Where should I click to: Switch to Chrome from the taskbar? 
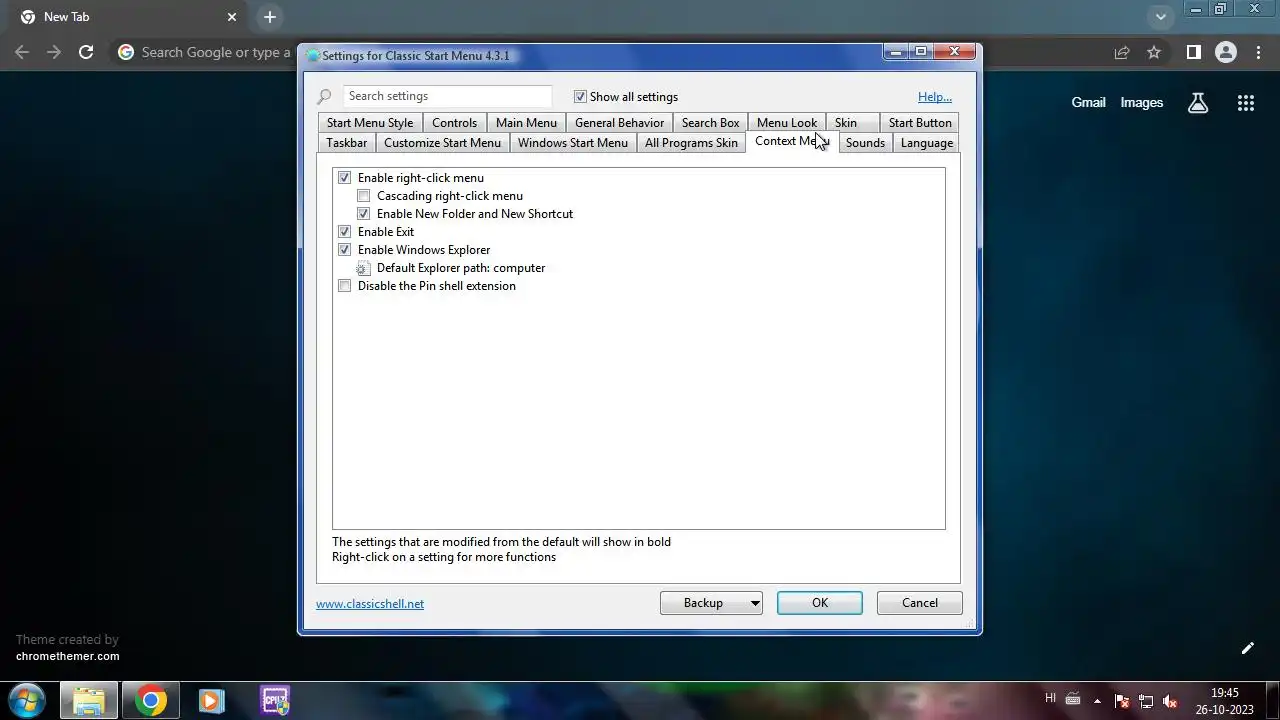151,700
